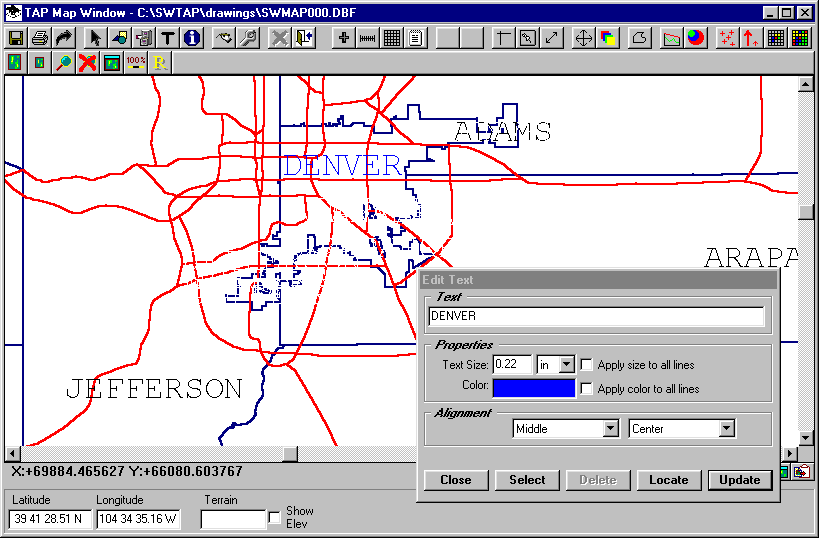Click the vertical scrollbar up arrow
819x538 pixels.
click(805, 84)
